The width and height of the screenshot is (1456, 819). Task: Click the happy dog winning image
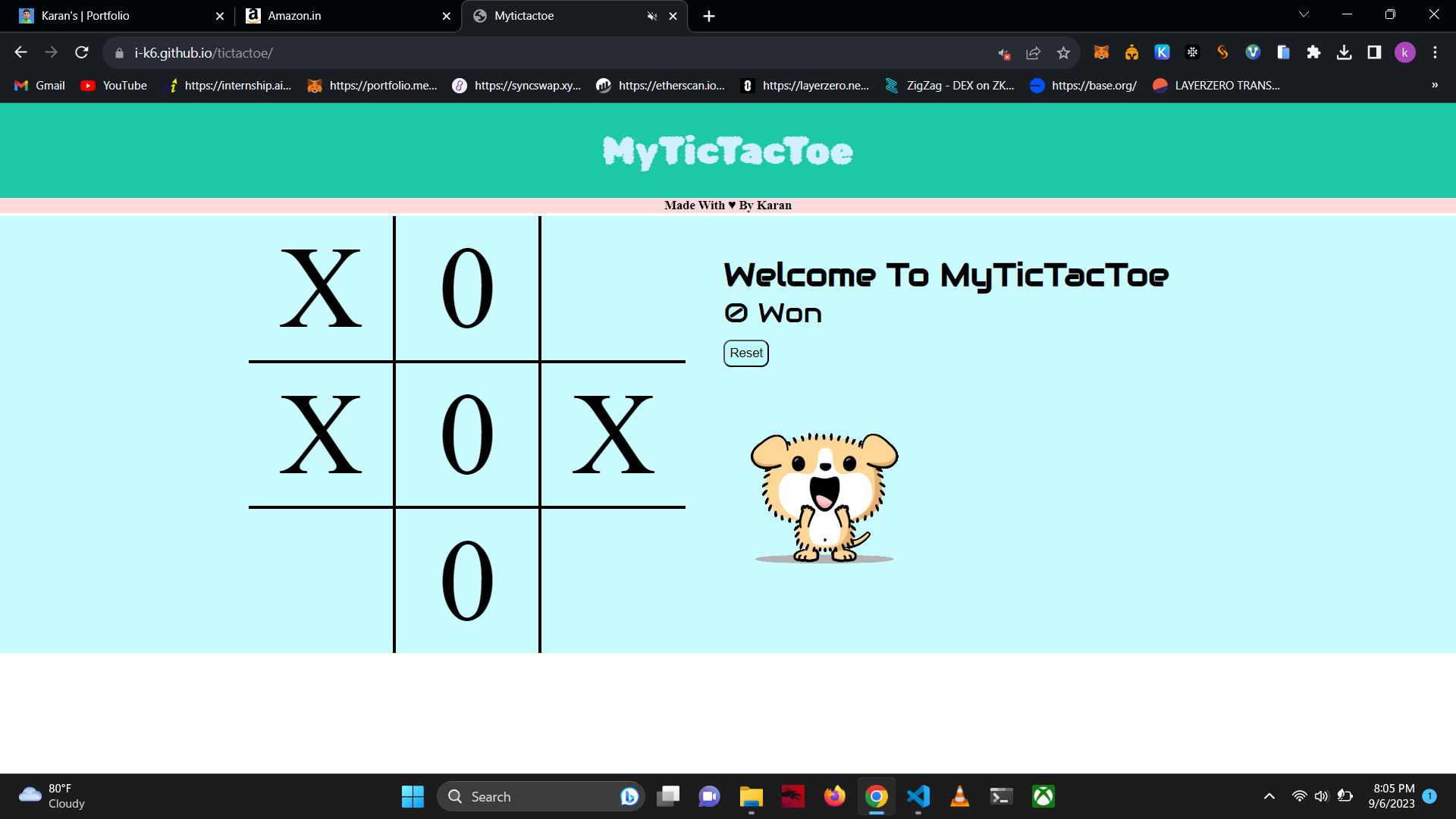[x=824, y=497]
